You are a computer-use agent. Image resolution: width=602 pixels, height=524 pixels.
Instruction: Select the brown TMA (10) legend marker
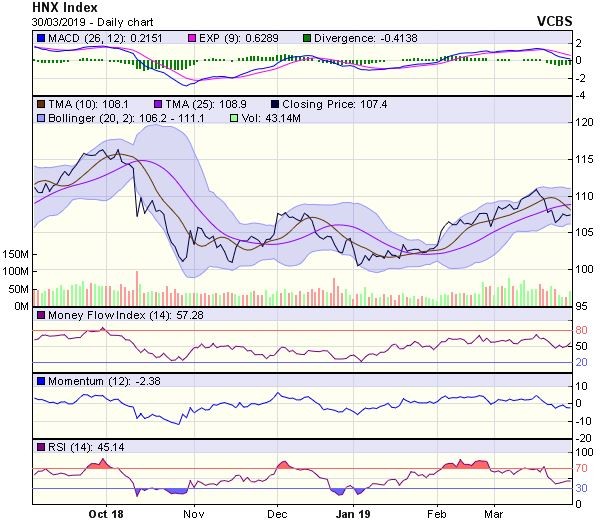(x=40, y=103)
